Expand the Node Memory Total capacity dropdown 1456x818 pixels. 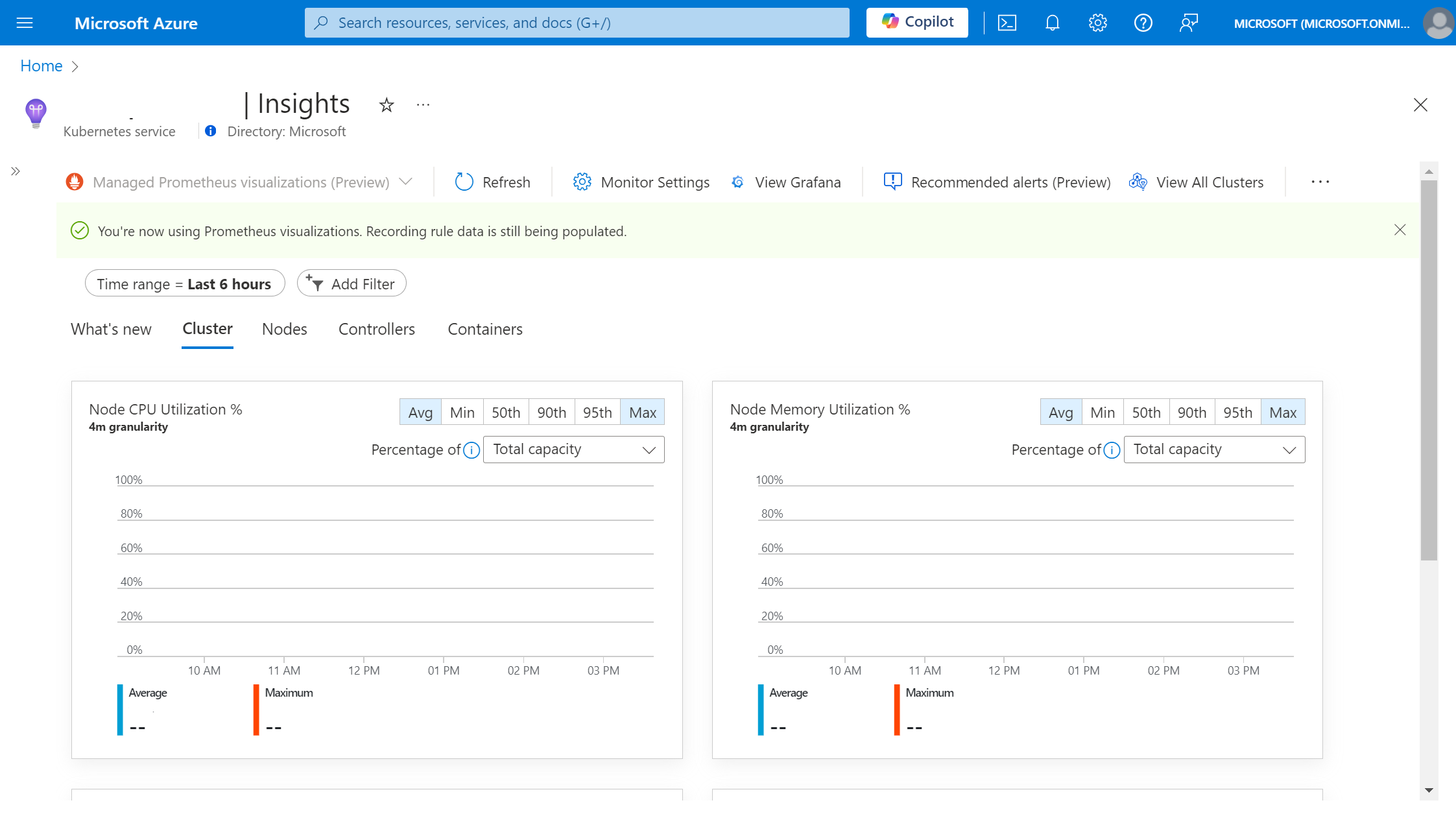(1213, 449)
